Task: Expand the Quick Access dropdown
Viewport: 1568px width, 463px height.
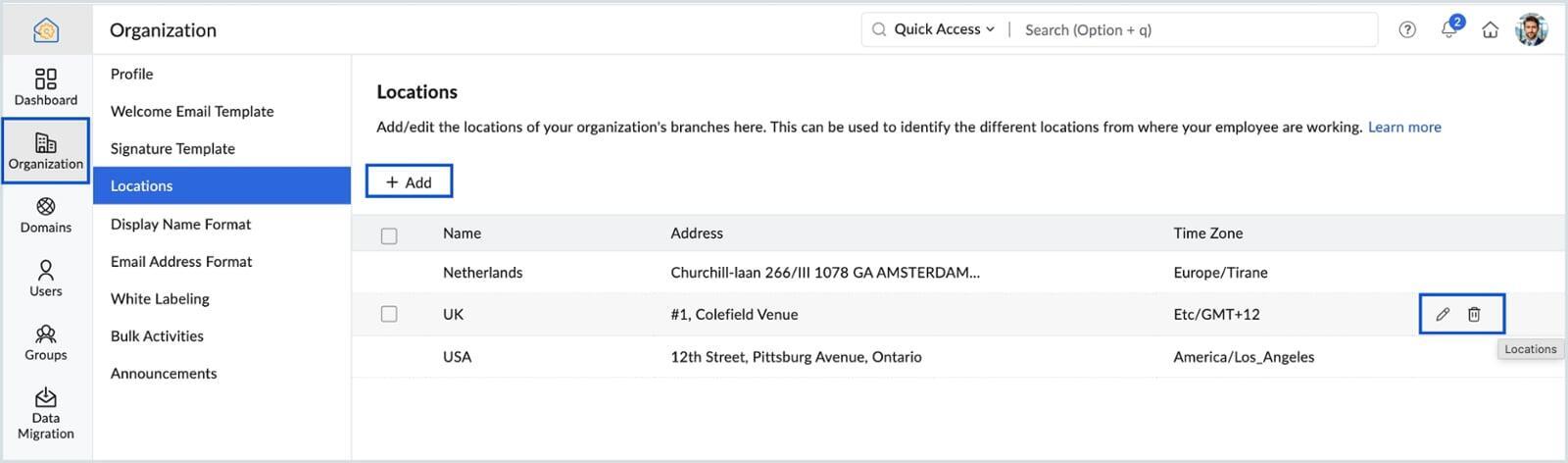Action: point(943,29)
